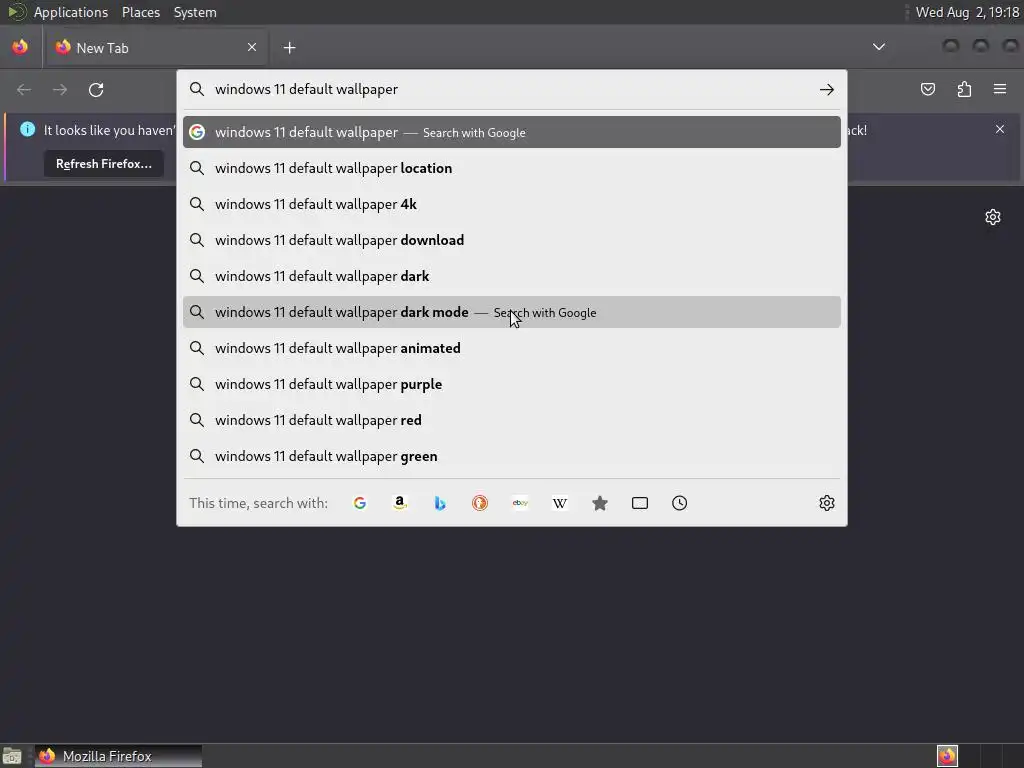This screenshot has height=768, width=1024.
Task: Click Firefox workspace switcher thumbnail in panel
Action: [947, 756]
